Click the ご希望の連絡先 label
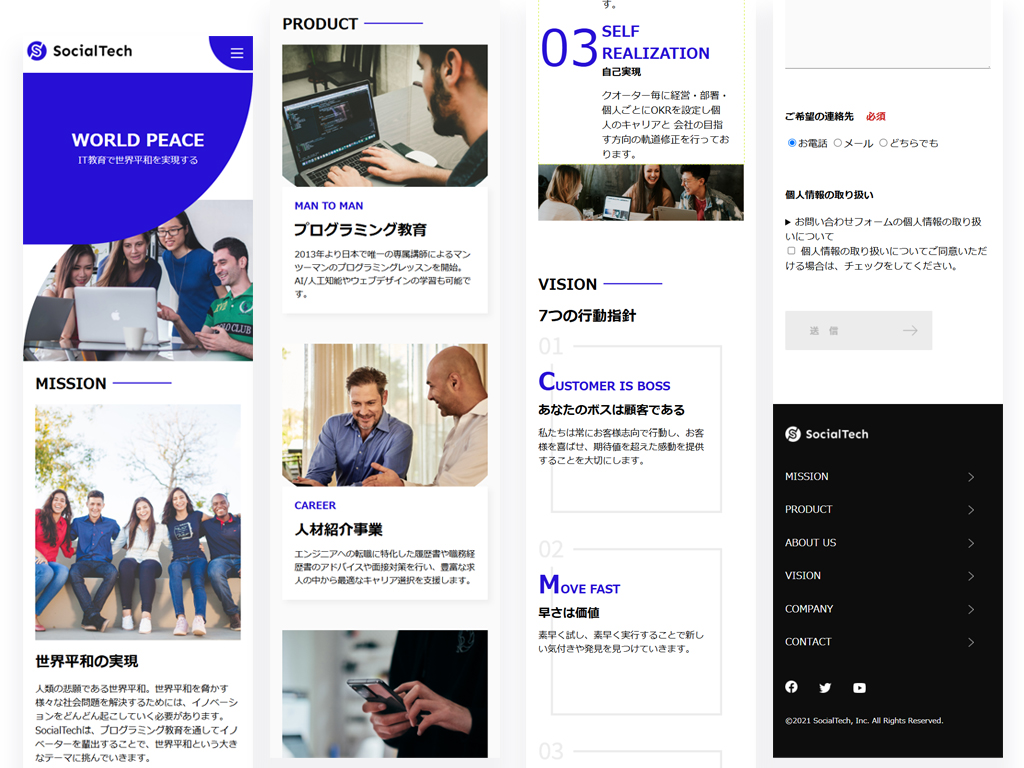The image size is (1024, 768). (819, 116)
